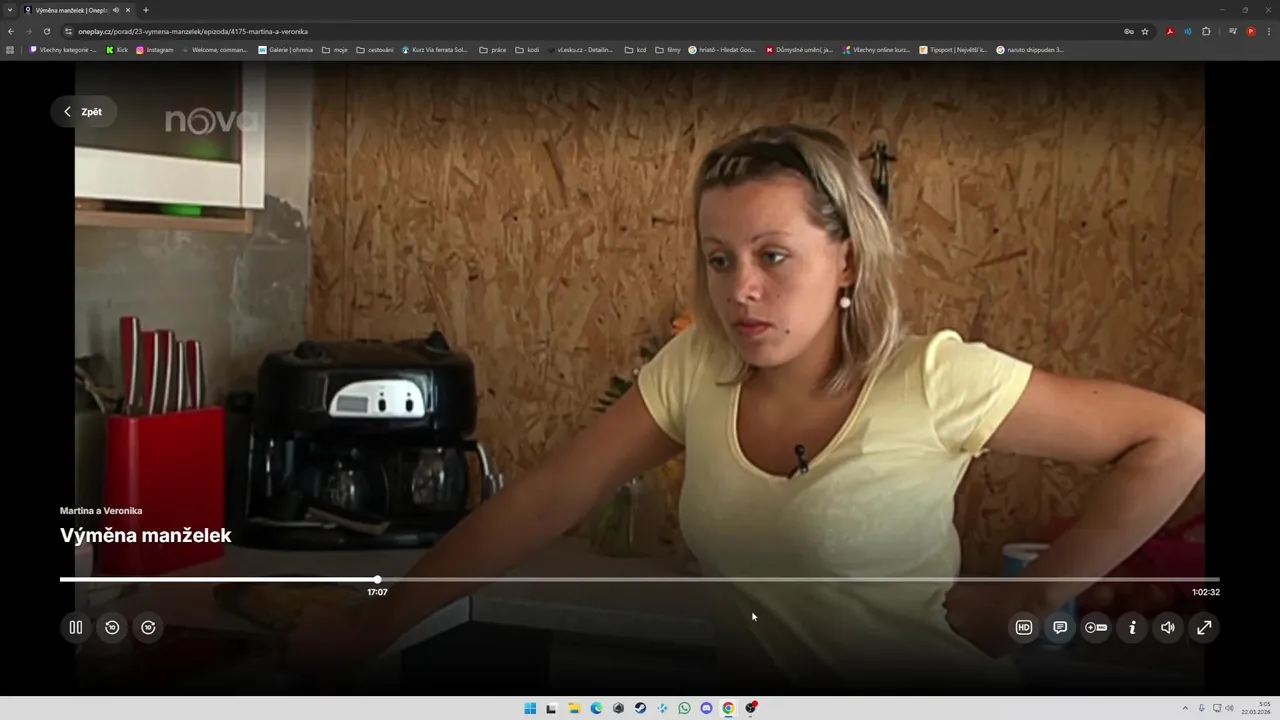Open Všechny online kurzy bookmark
This screenshot has width=1280, height=720.
877,49
